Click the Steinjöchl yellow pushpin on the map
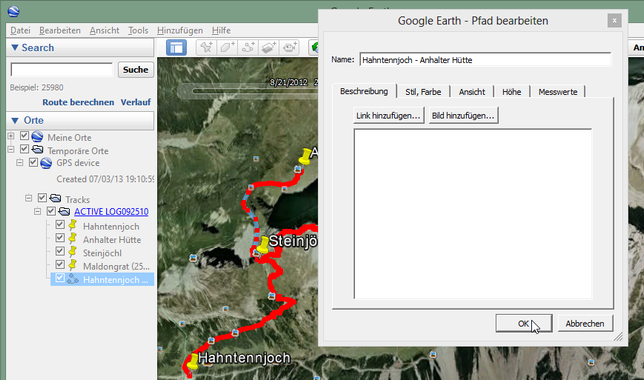 tap(262, 244)
